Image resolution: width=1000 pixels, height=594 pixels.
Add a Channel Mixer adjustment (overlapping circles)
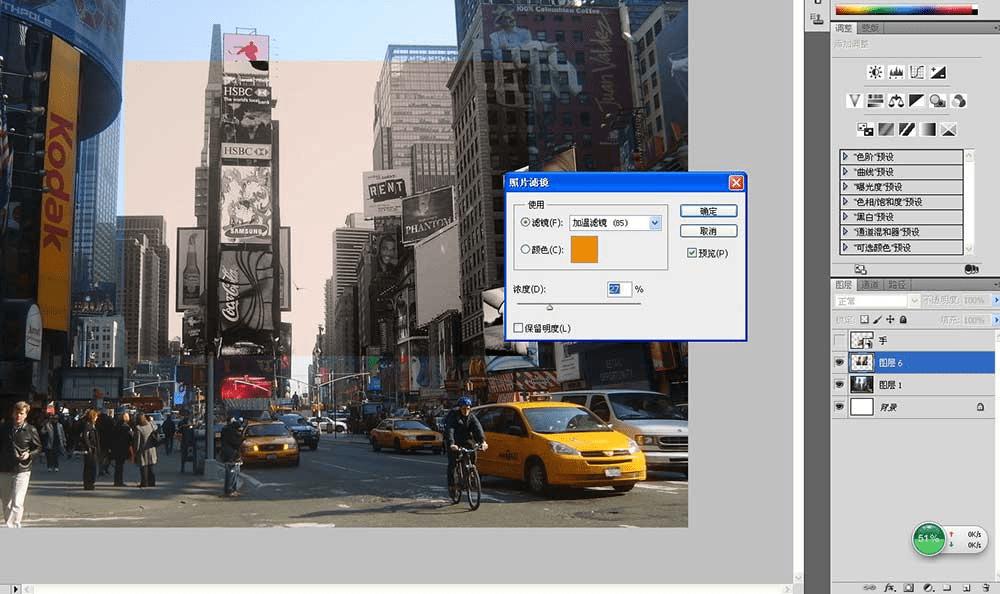pos(959,101)
